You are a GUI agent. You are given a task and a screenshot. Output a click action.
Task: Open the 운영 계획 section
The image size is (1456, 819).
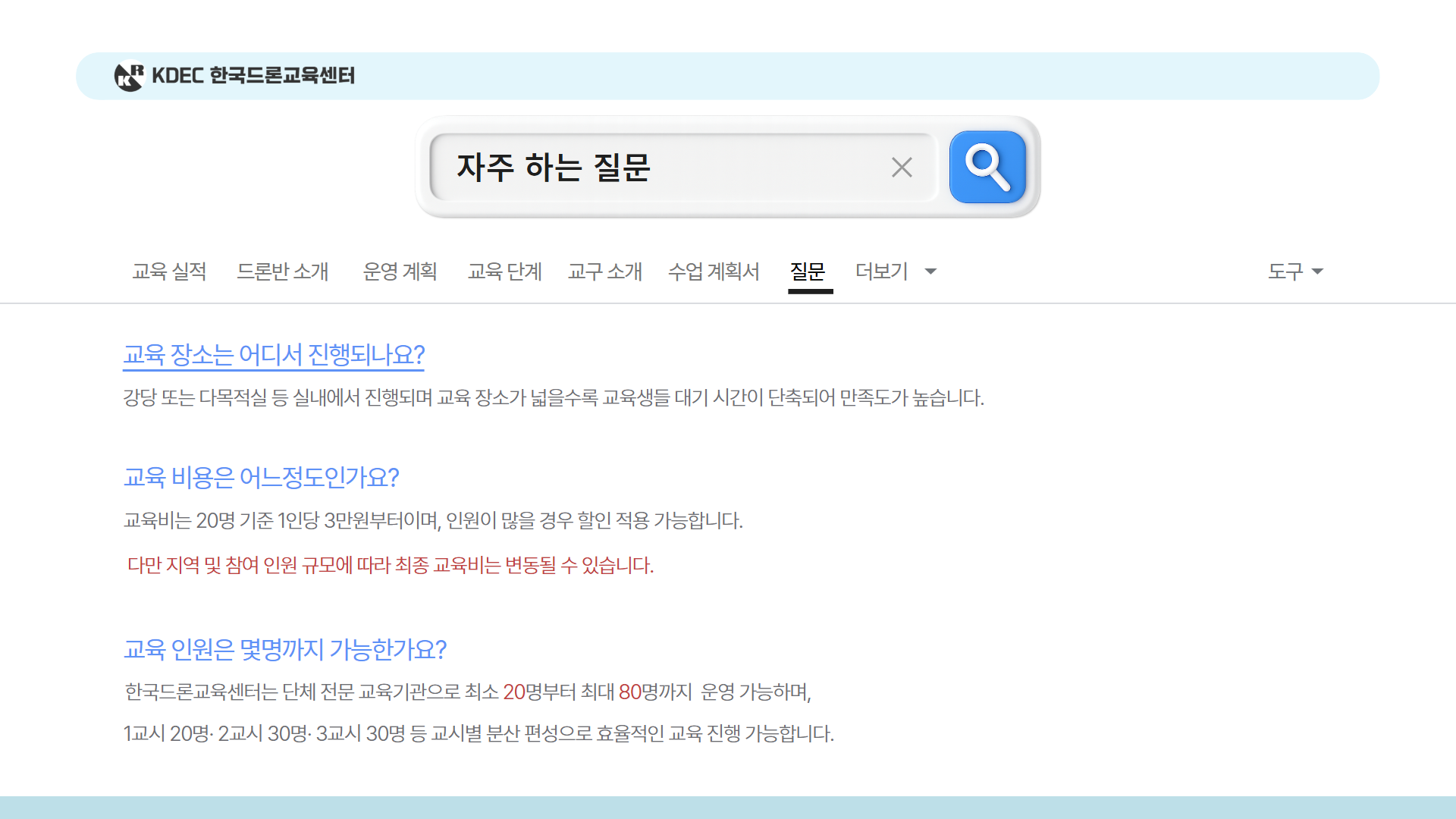click(x=401, y=272)
